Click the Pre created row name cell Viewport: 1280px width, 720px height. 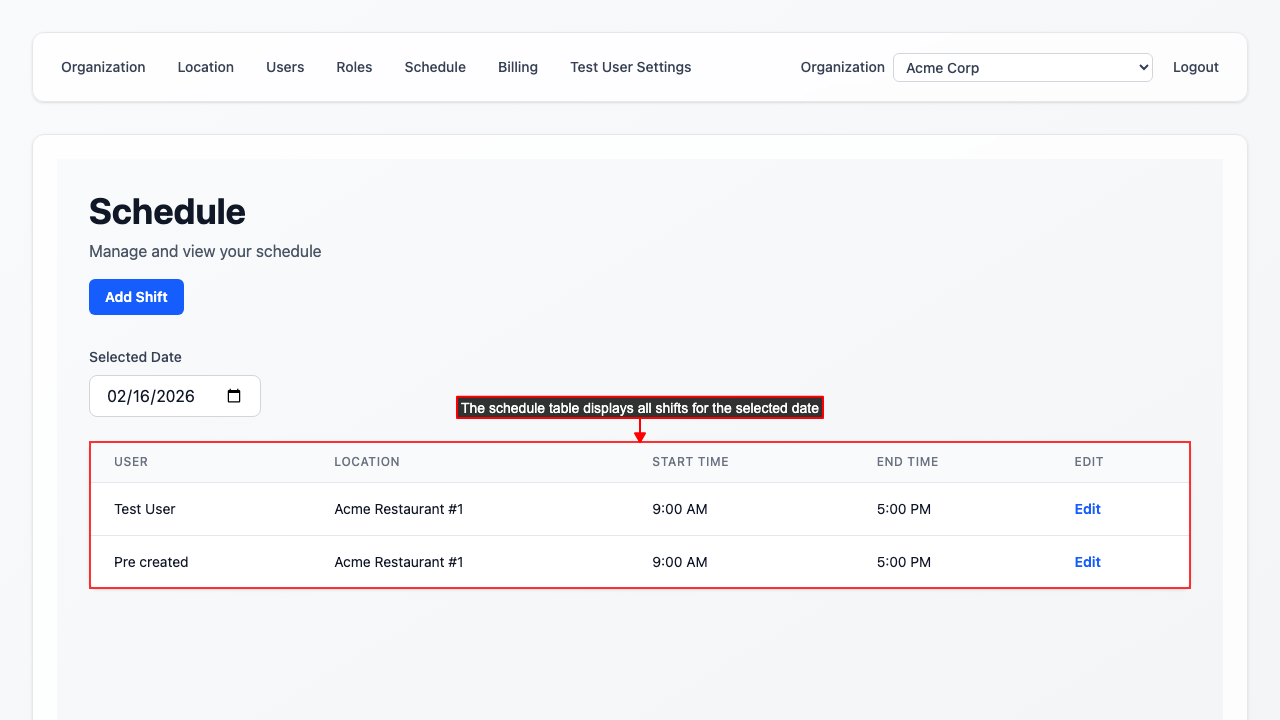click(x=151, y=562)
